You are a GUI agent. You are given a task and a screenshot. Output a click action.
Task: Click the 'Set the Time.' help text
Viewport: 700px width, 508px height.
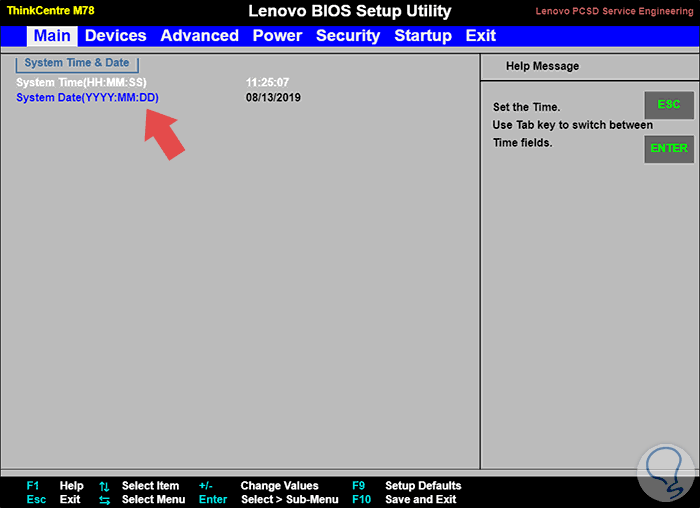click(526, 107)
